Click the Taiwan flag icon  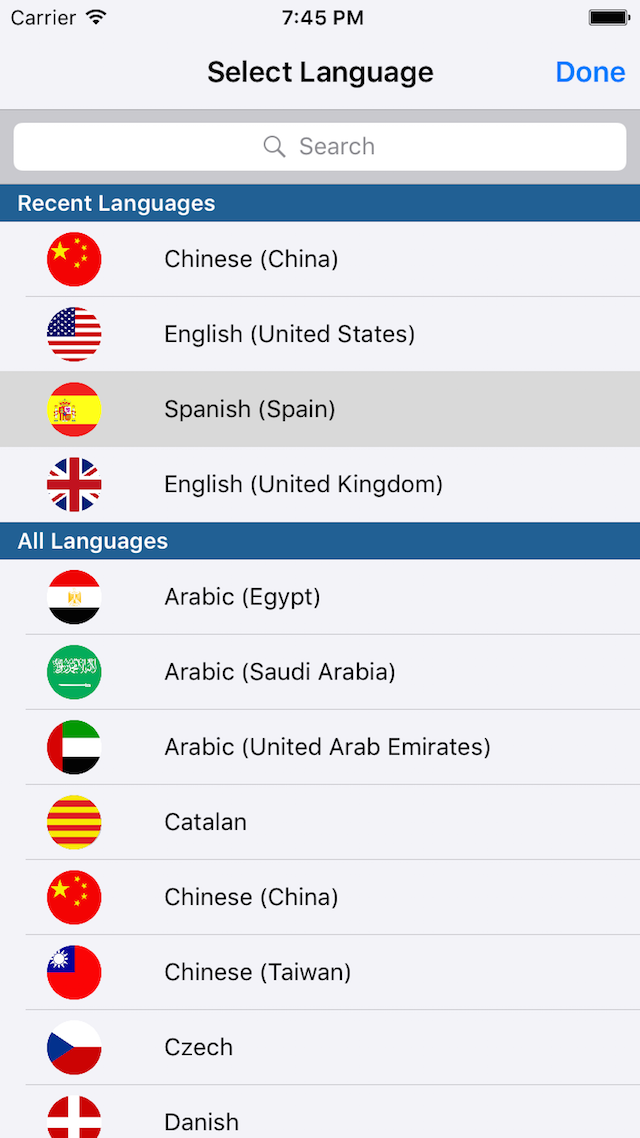[x=73, y=972]
